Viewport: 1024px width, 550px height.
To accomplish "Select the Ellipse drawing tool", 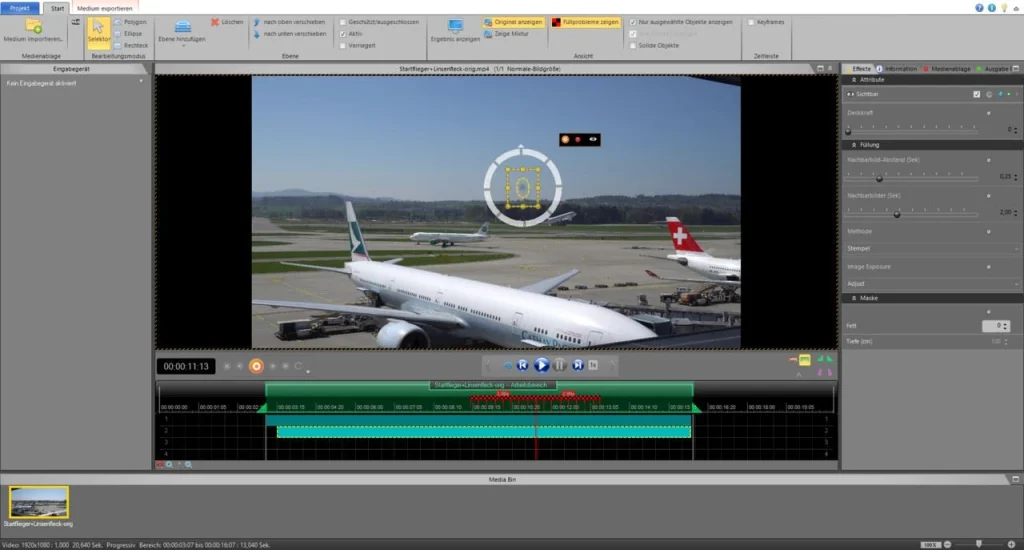I will (x=130, y=33).
